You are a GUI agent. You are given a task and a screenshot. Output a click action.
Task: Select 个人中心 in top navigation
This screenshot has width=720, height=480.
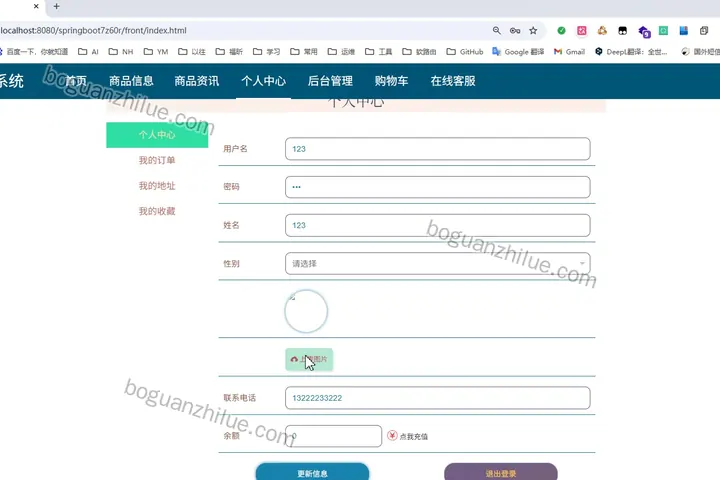click(x=264, y=81)
